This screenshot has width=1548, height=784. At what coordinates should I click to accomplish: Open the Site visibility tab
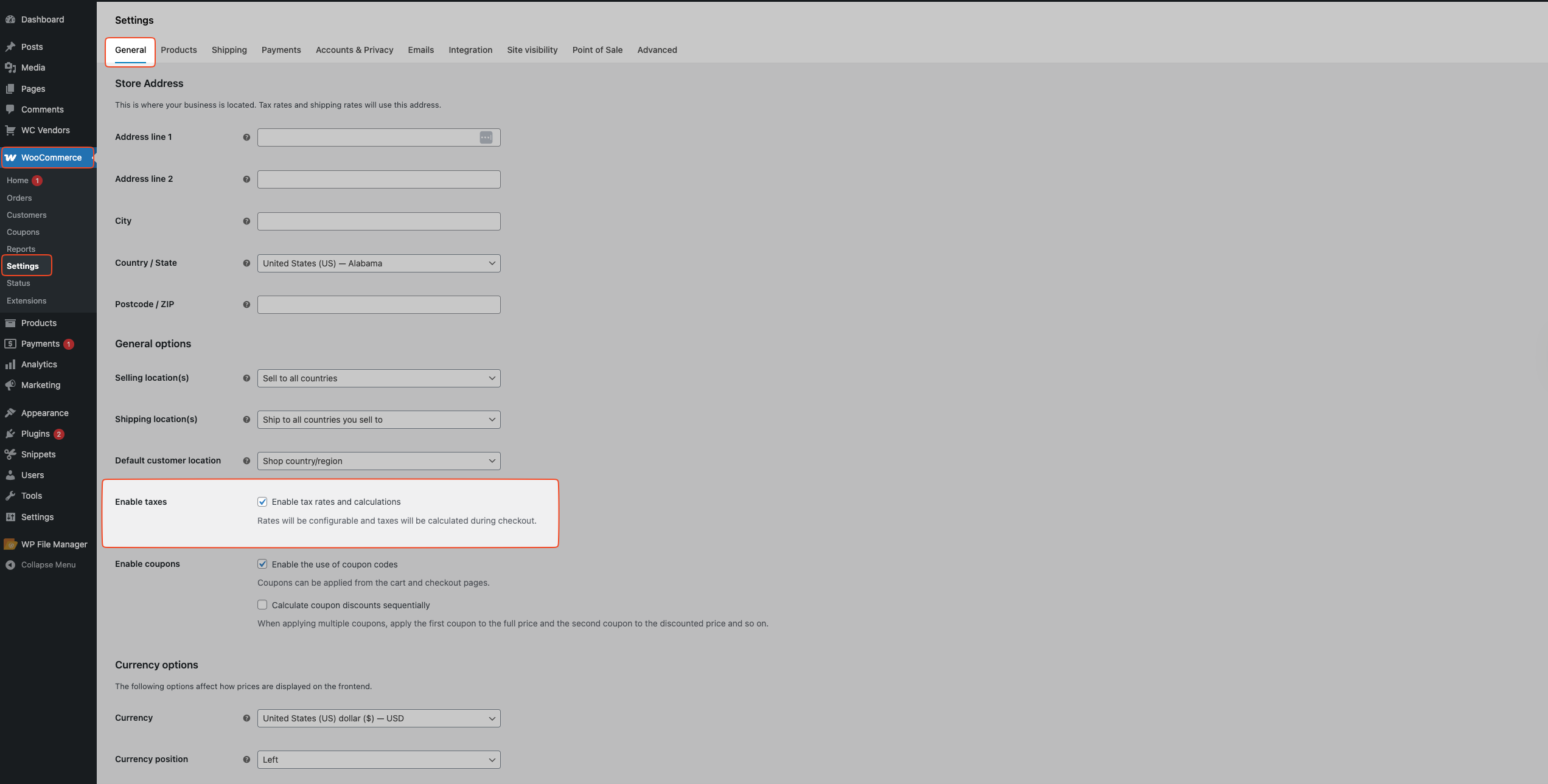pos(532,50)
